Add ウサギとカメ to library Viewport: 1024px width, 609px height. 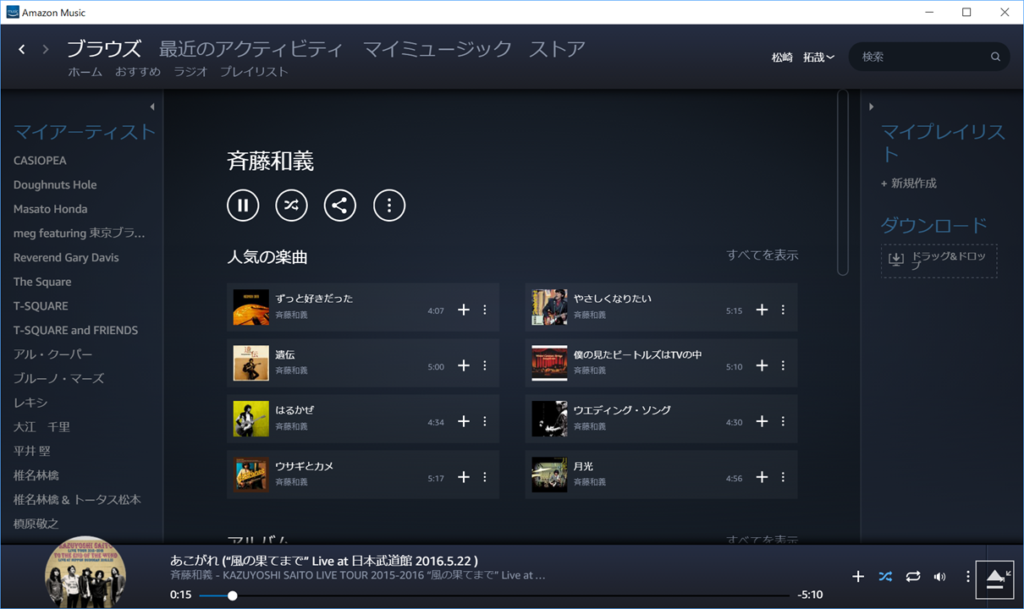[464, 477]
